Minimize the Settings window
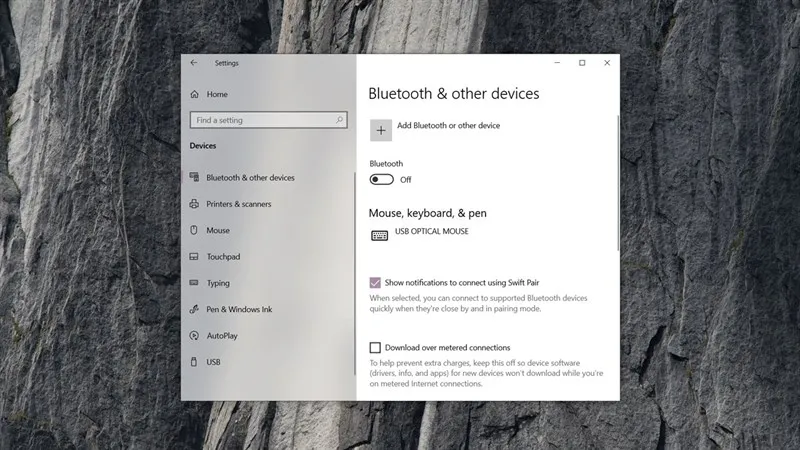This screenshot has width=800, height=450. (x=557, y=63)
